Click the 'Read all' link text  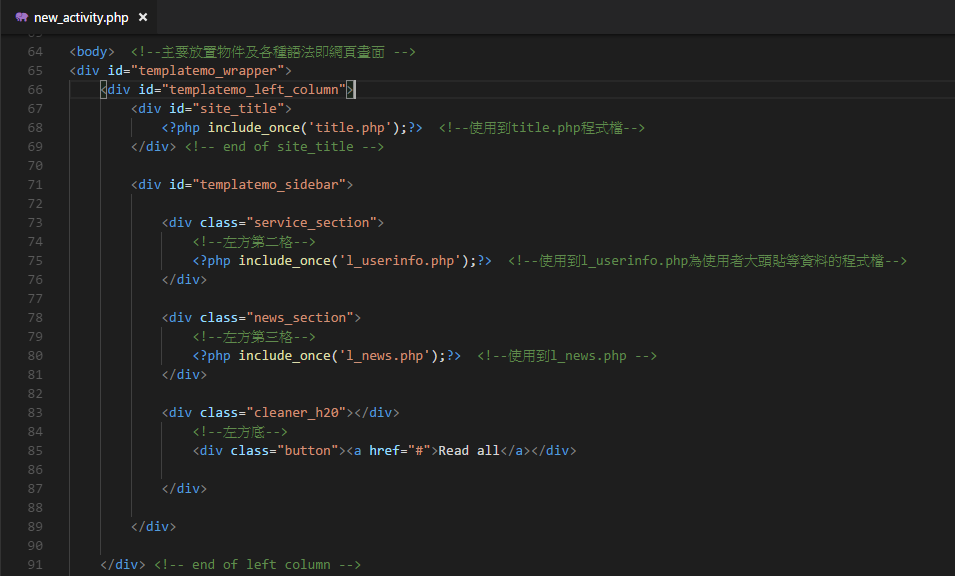(469, 451)
